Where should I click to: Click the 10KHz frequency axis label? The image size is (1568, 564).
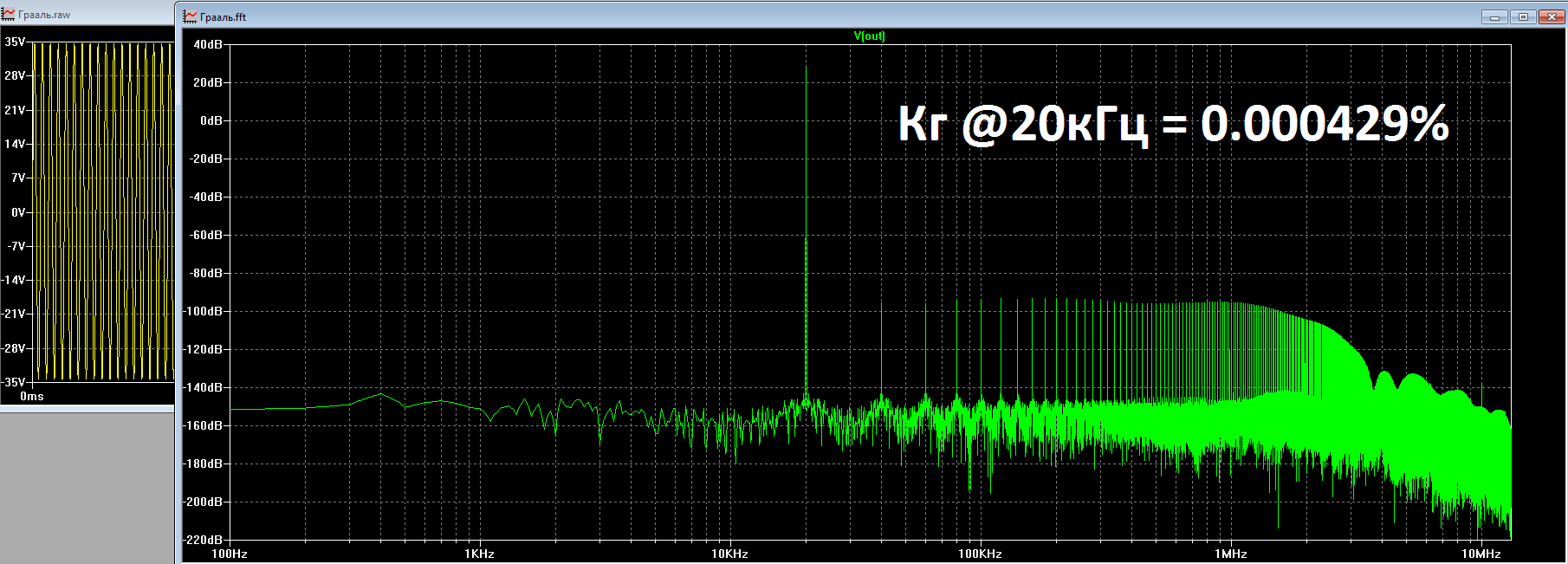[x=729, y=554]
